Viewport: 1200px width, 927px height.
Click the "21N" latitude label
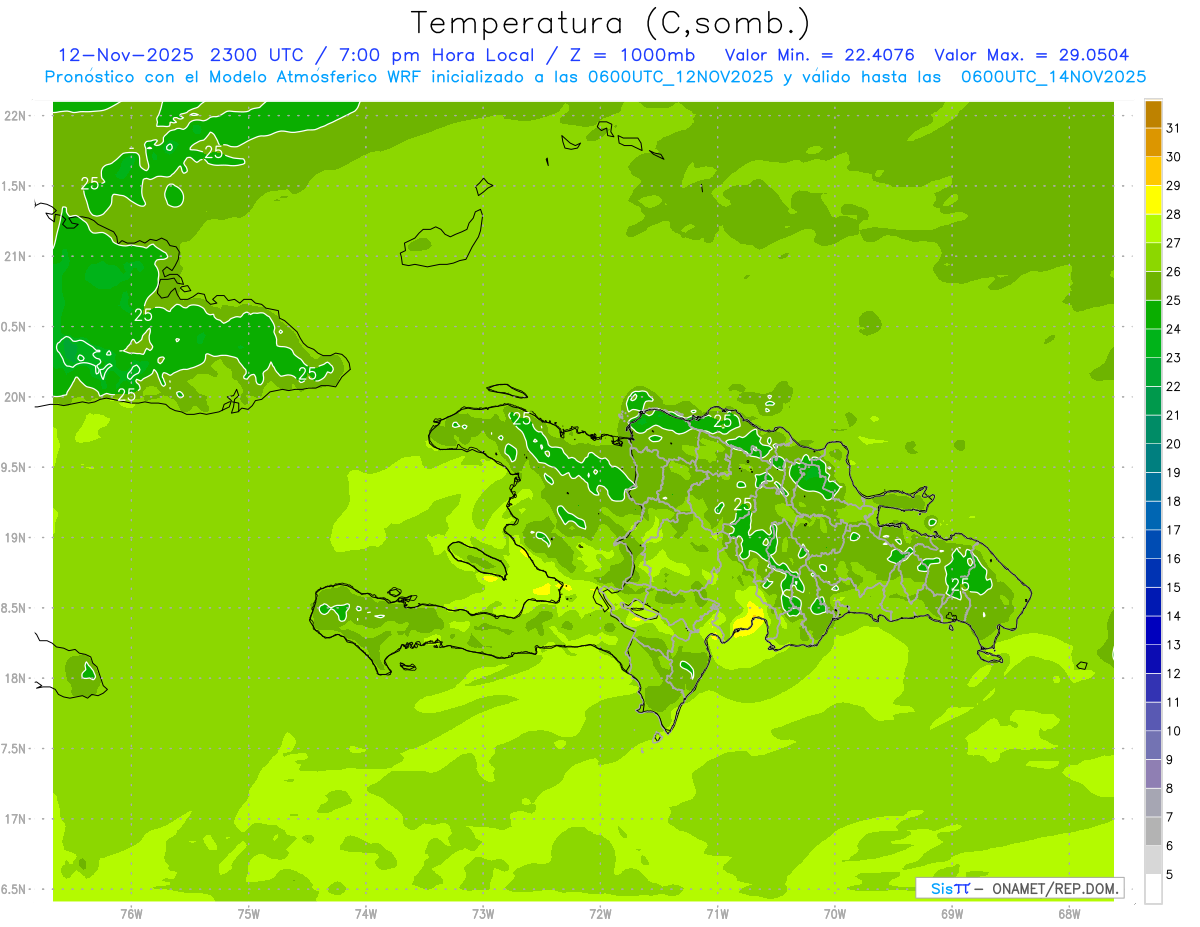pos(15,256)
